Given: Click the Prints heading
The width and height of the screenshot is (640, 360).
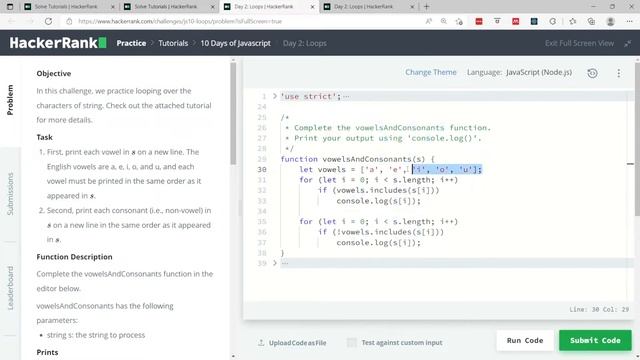Looking at the screenshot, I should (x=47, y=352).
